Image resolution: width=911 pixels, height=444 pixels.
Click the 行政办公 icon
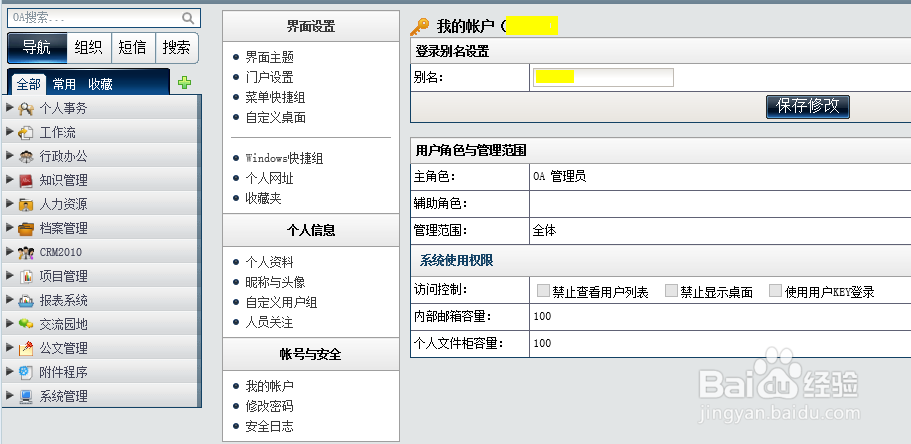26,156
